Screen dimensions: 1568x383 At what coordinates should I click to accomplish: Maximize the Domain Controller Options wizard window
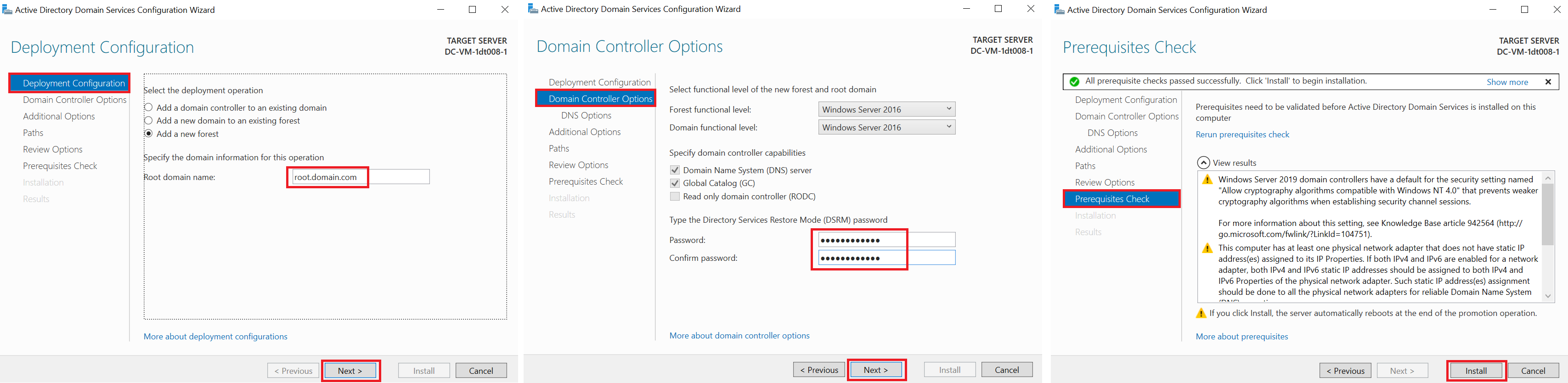pyautogui.click(x=998, y=9)
